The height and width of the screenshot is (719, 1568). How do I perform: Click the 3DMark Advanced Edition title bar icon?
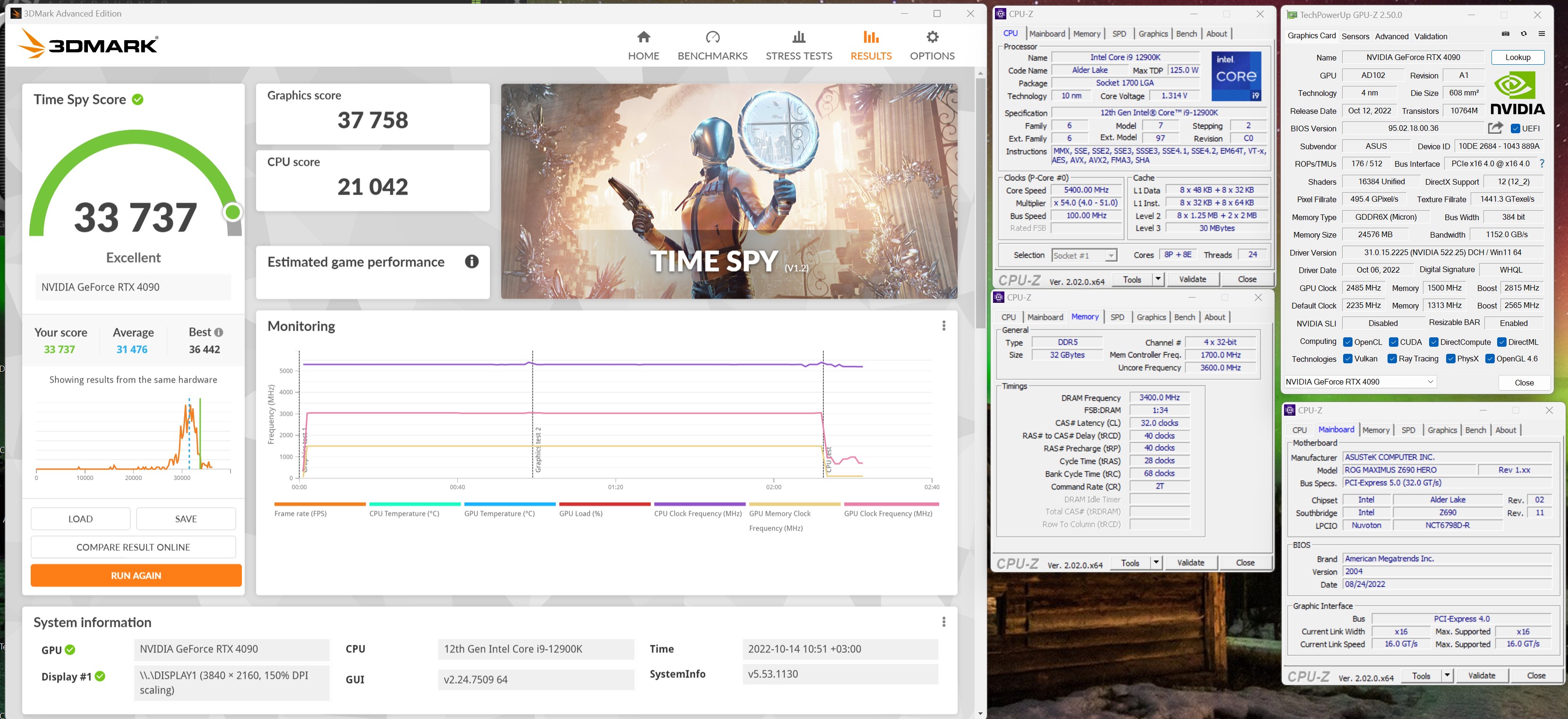coord(16,13)
